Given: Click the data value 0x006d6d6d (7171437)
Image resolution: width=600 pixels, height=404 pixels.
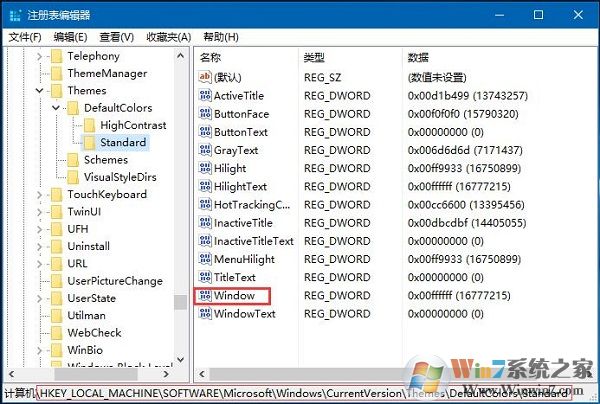Looking at the screenshot, I should pos(465,150).
